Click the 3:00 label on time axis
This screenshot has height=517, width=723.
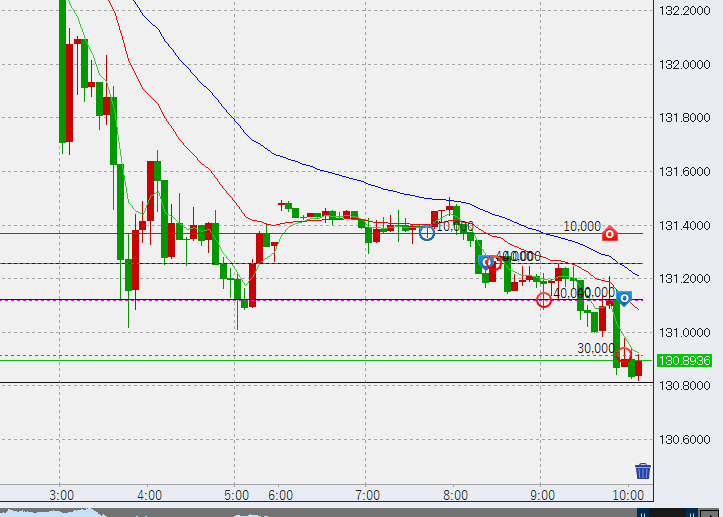pos(62,495)
